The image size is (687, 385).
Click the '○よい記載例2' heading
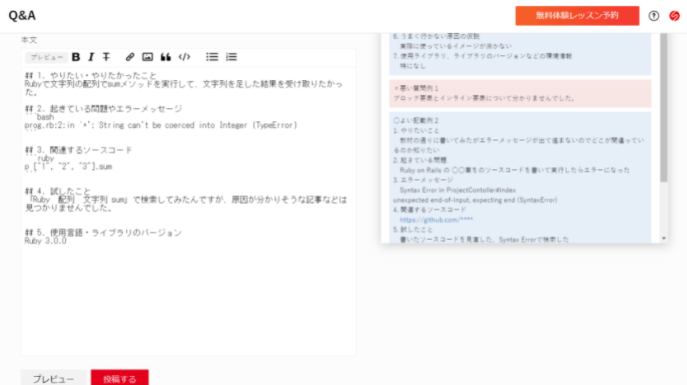pos(416,120)
